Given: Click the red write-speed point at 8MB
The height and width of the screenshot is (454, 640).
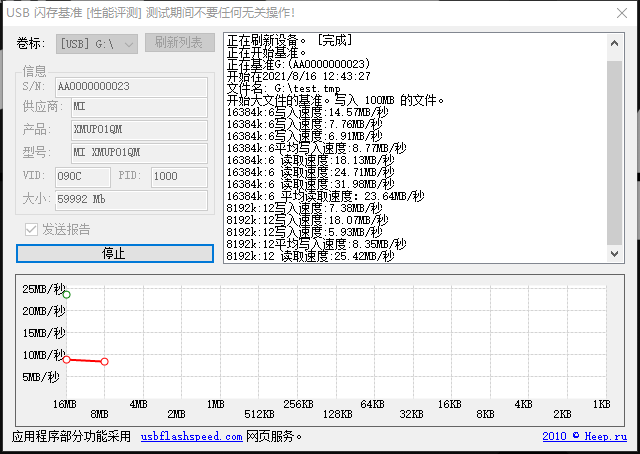Looking at the screenshot, I should [105, 361].
